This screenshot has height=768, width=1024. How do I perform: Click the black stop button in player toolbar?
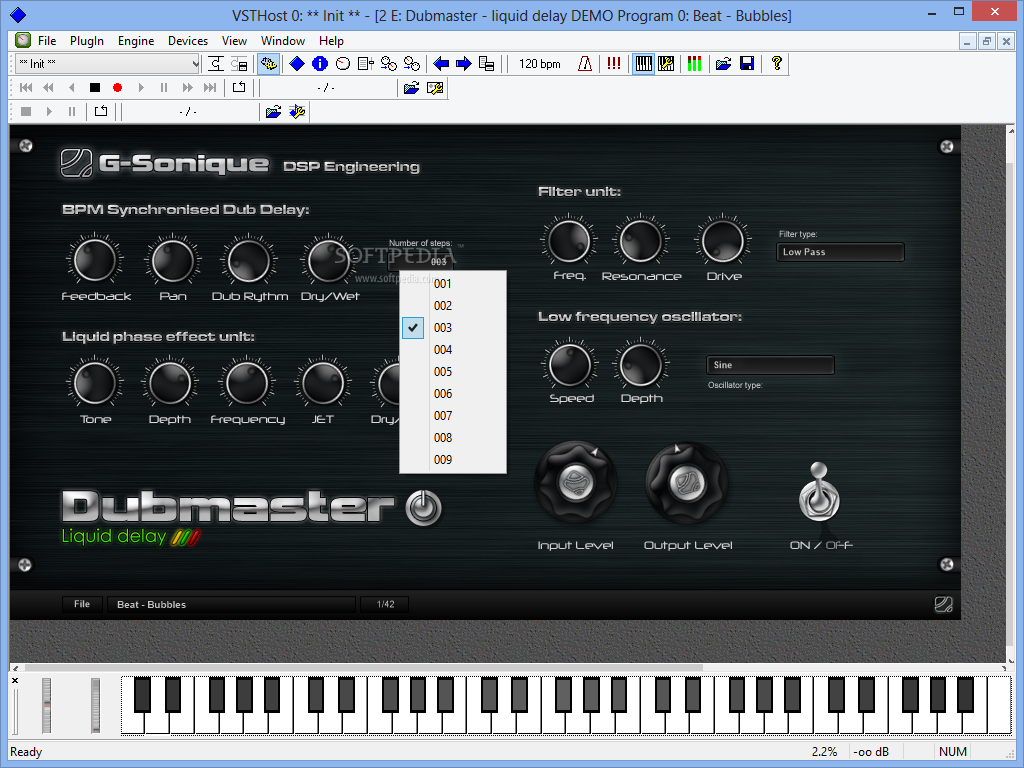point(95,88)
